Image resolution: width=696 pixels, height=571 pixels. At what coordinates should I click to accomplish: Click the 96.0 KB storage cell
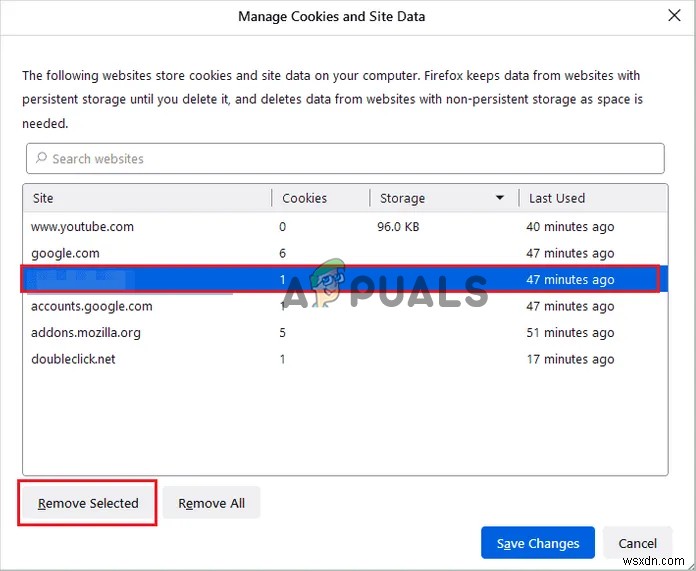tap(398, 226)
